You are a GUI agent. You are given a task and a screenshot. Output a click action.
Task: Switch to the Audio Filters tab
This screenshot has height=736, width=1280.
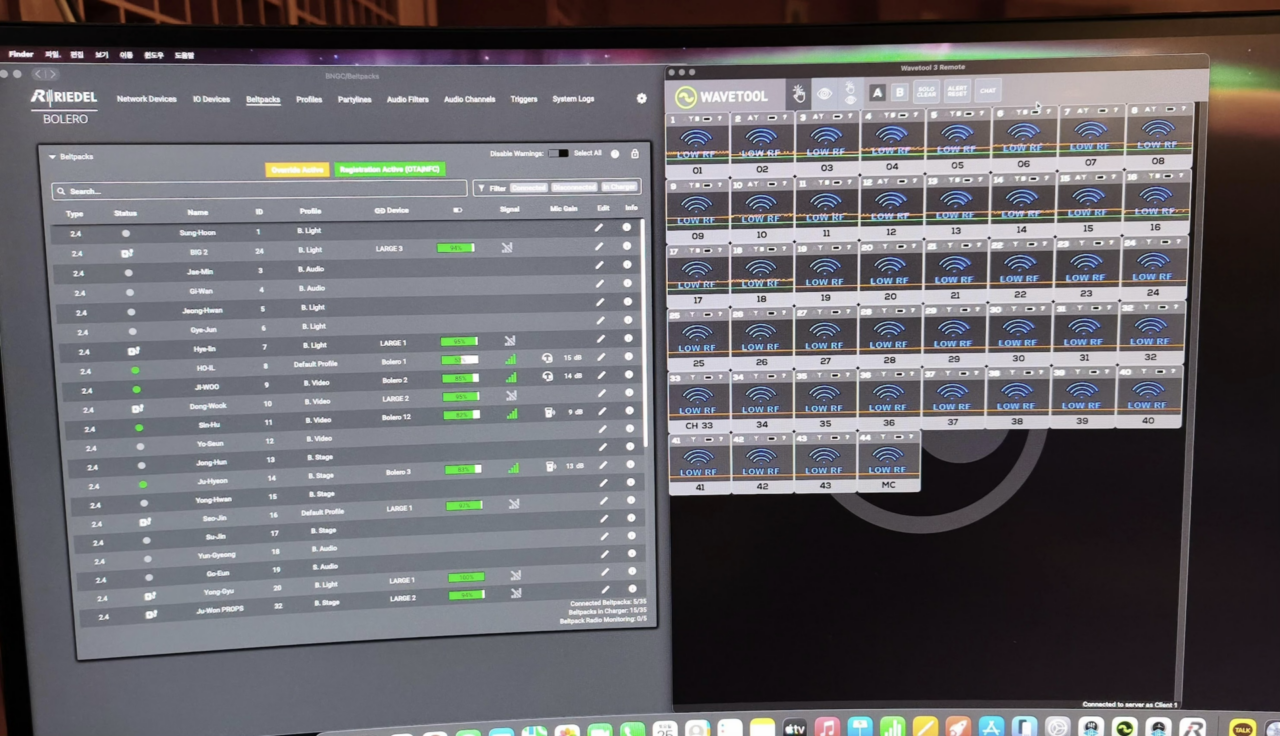pyautogui.click(x=408, y=100)
